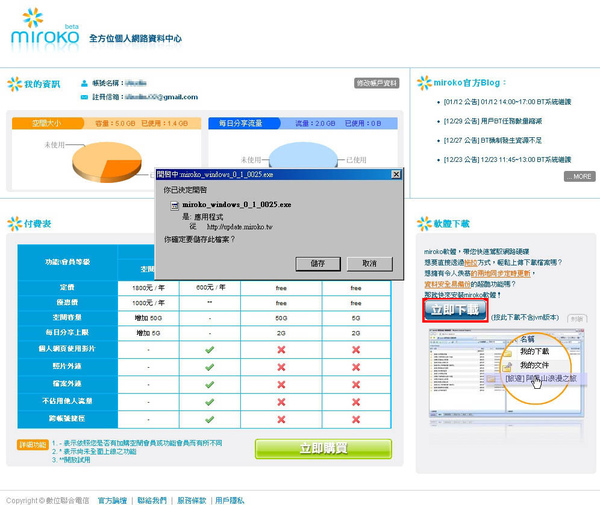Click the orange 詳細功能 button
Viewport: 600px width, 505px height.
[33, 445]
